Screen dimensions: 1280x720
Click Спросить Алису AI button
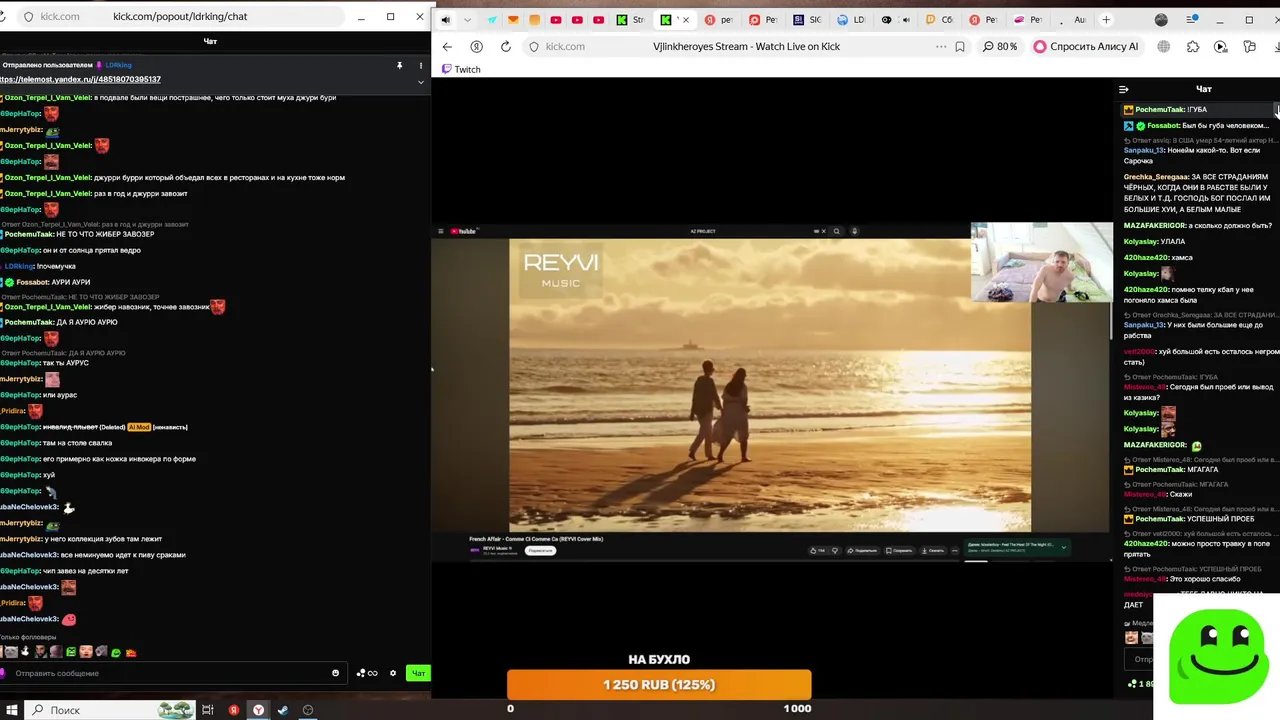tap(1087, 46)
